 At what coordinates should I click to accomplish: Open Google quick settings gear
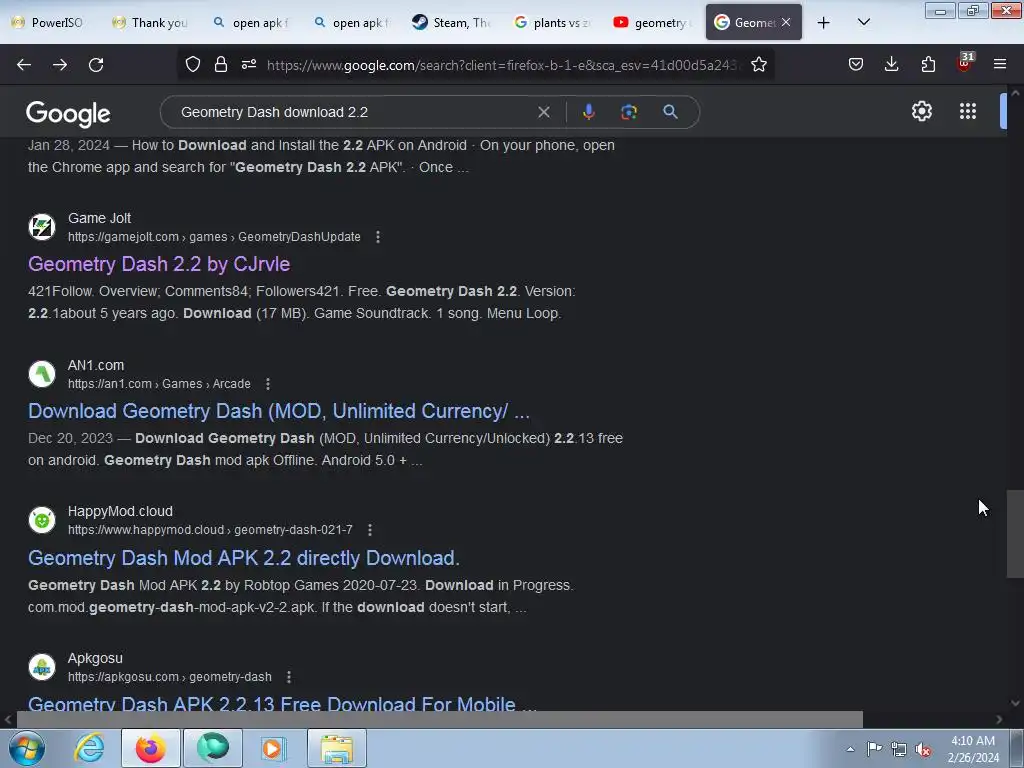921,111
